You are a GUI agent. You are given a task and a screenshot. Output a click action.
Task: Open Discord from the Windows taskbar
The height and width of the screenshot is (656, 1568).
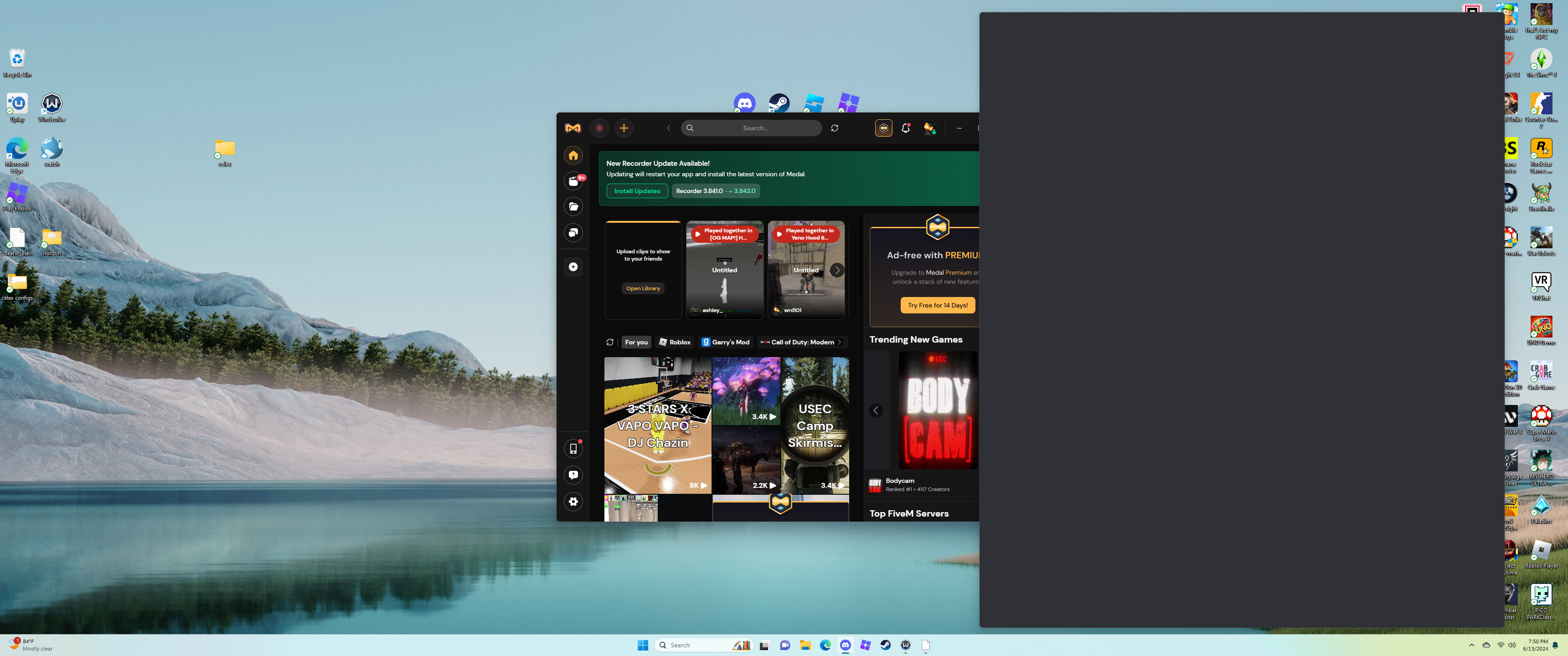pos(845,645)
